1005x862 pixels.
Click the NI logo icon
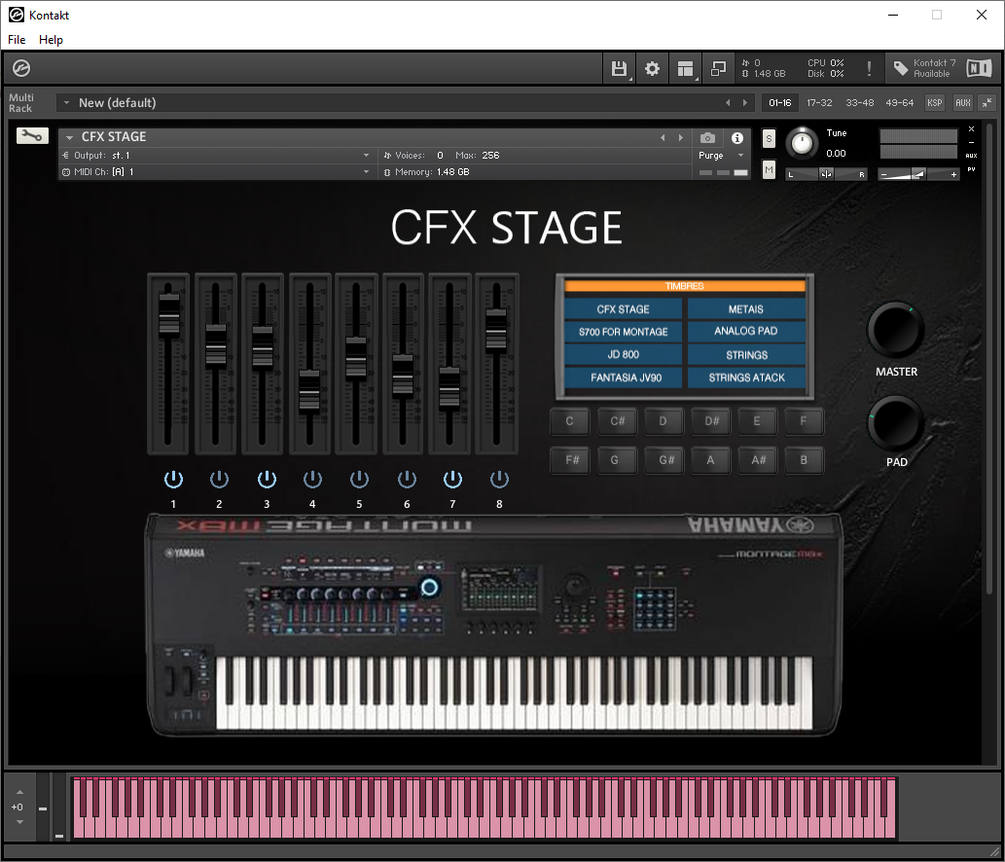(979, 68)
